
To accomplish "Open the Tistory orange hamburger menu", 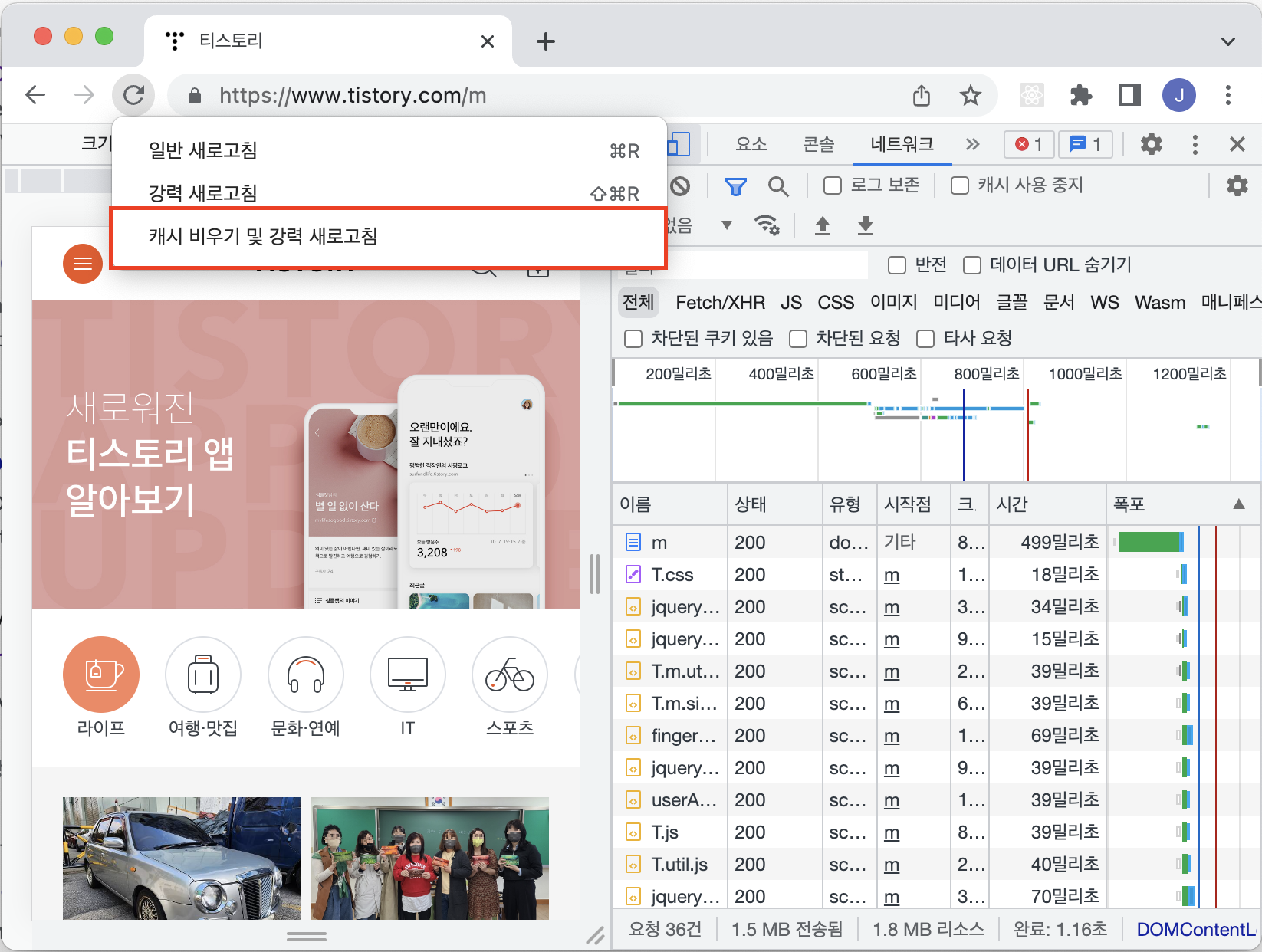I will (x=83, y=264).
